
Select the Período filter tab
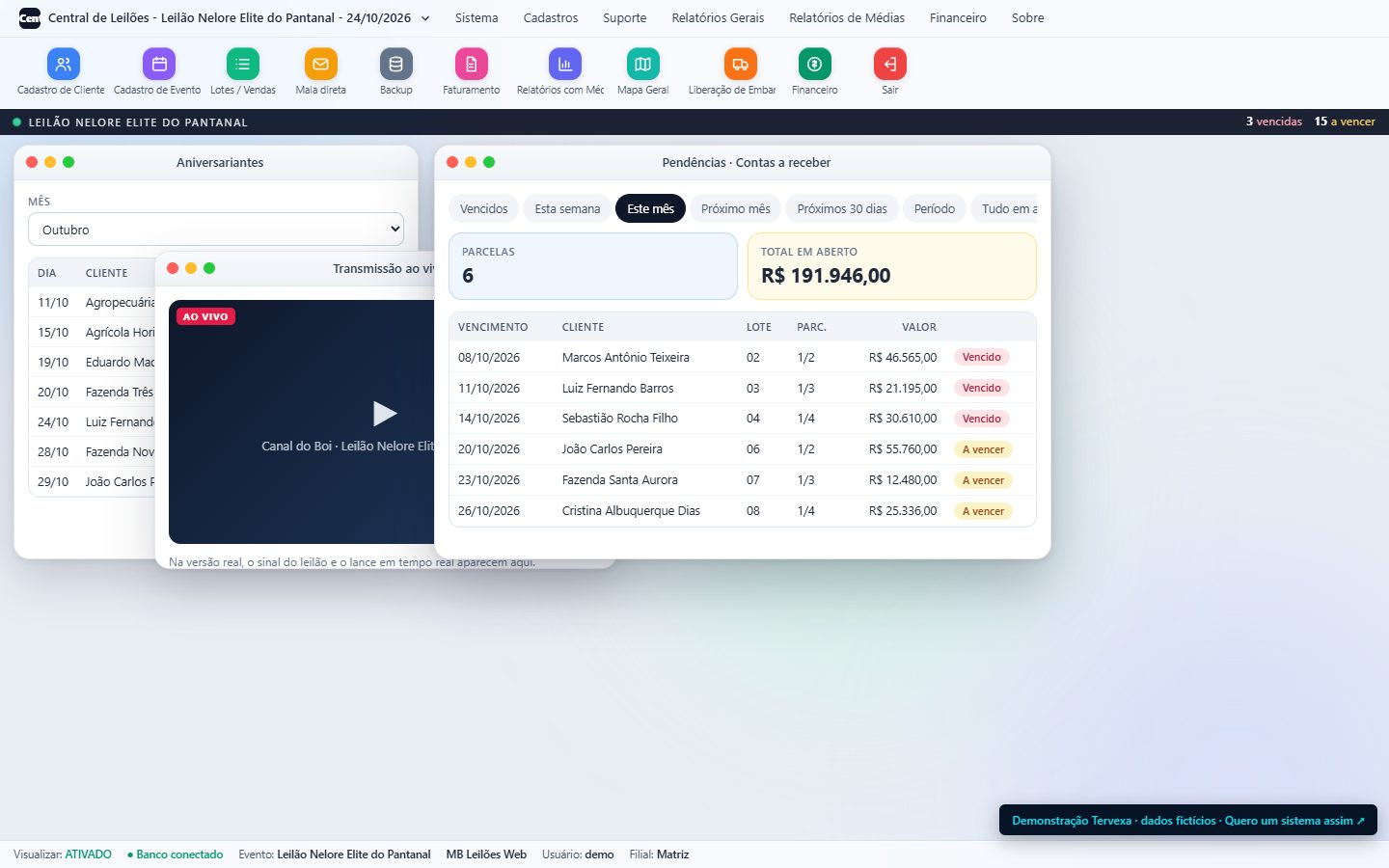point(935,208)
